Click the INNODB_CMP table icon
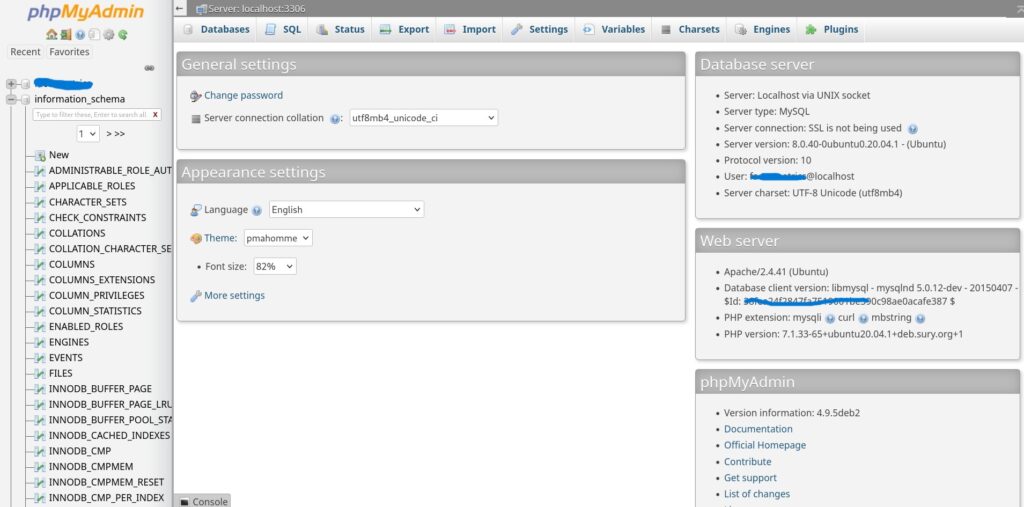The image size is (1024, 507). [40, 451]
